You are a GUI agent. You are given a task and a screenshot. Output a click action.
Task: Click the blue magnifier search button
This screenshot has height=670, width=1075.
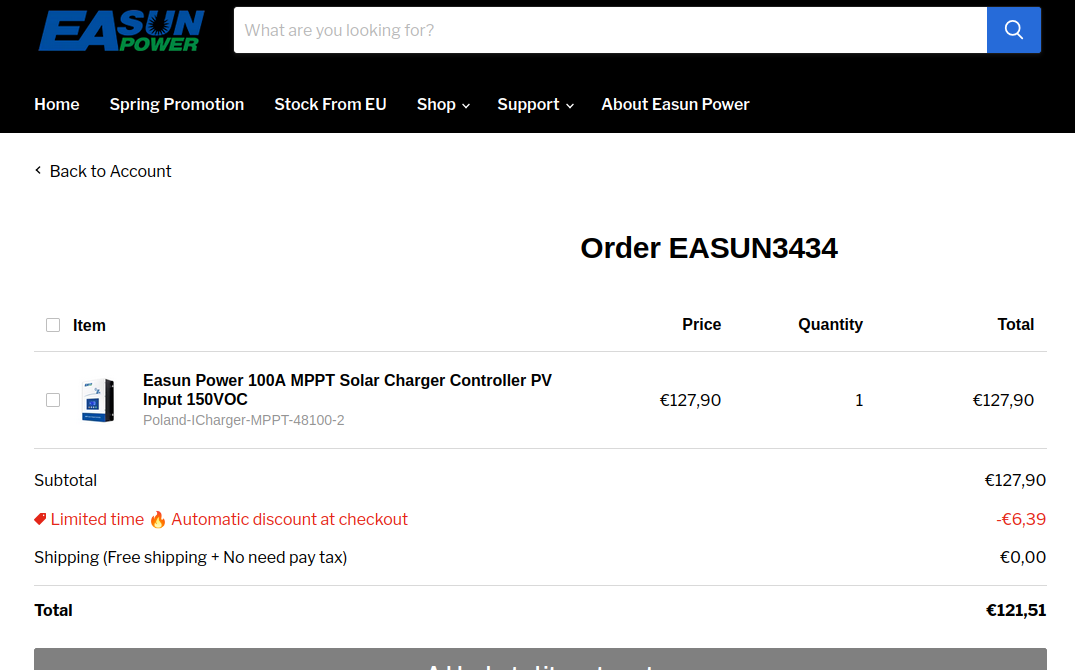[x=1013, y=30]
